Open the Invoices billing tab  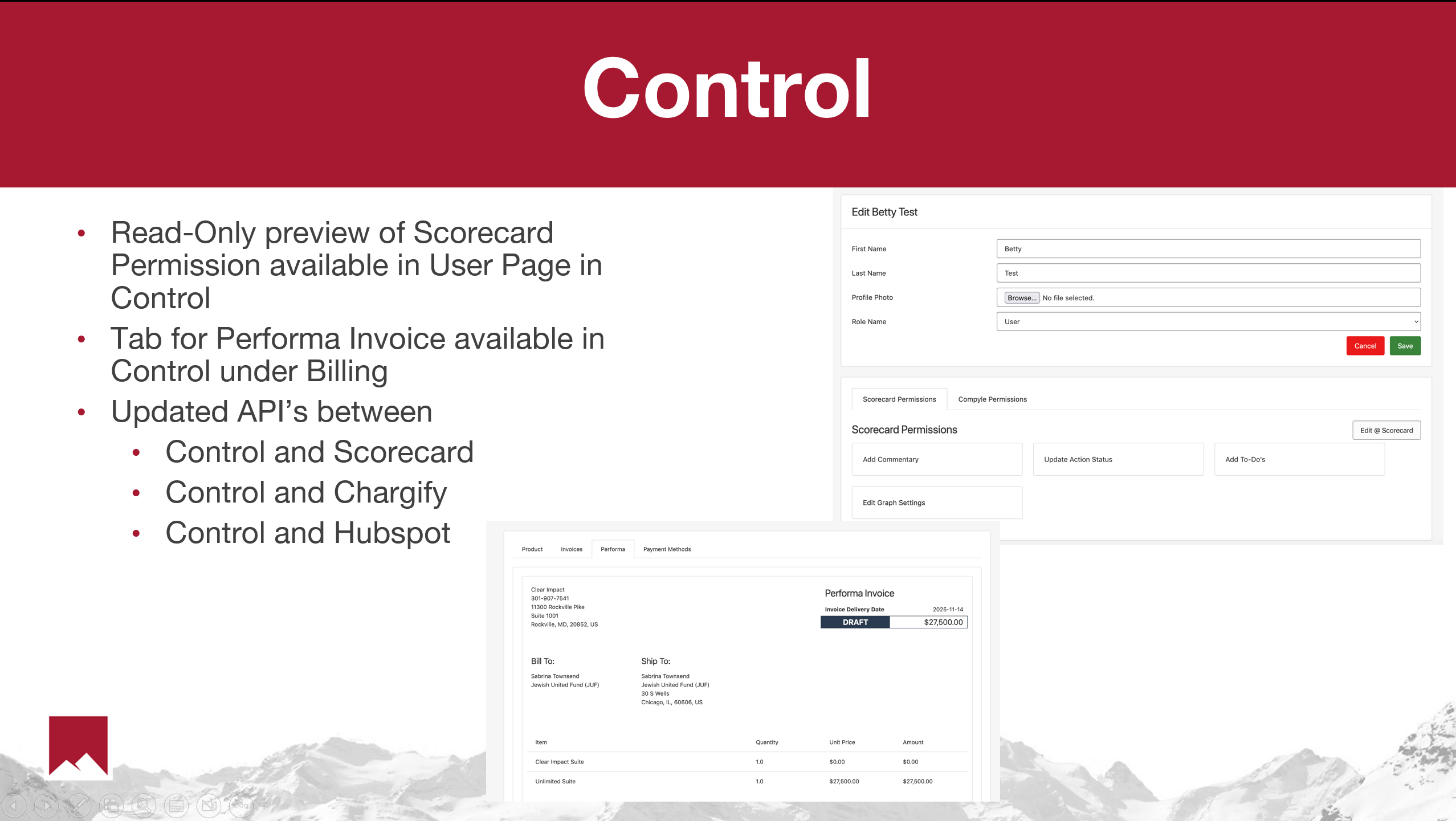[572, 549]
